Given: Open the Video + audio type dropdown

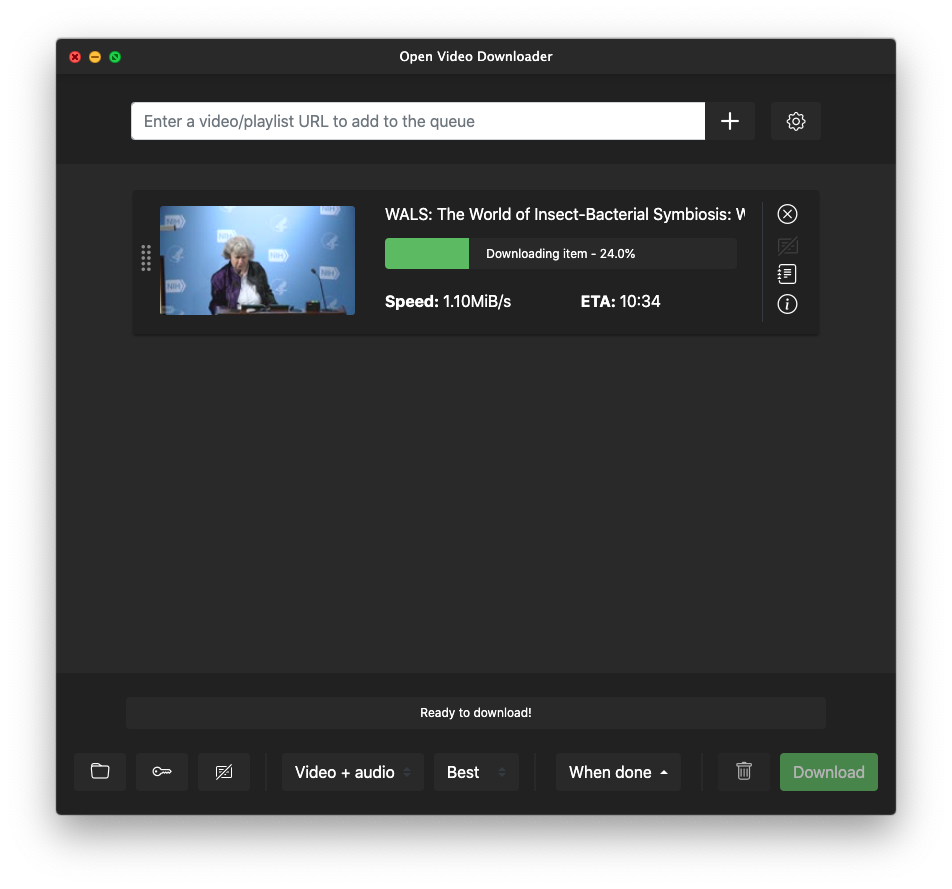Looking at the screenshot, I should point(352,772).
